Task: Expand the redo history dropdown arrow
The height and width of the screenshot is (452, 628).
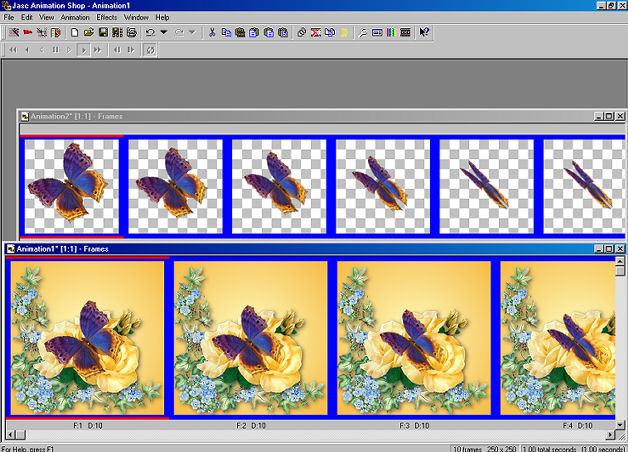Action: [192, 32]
